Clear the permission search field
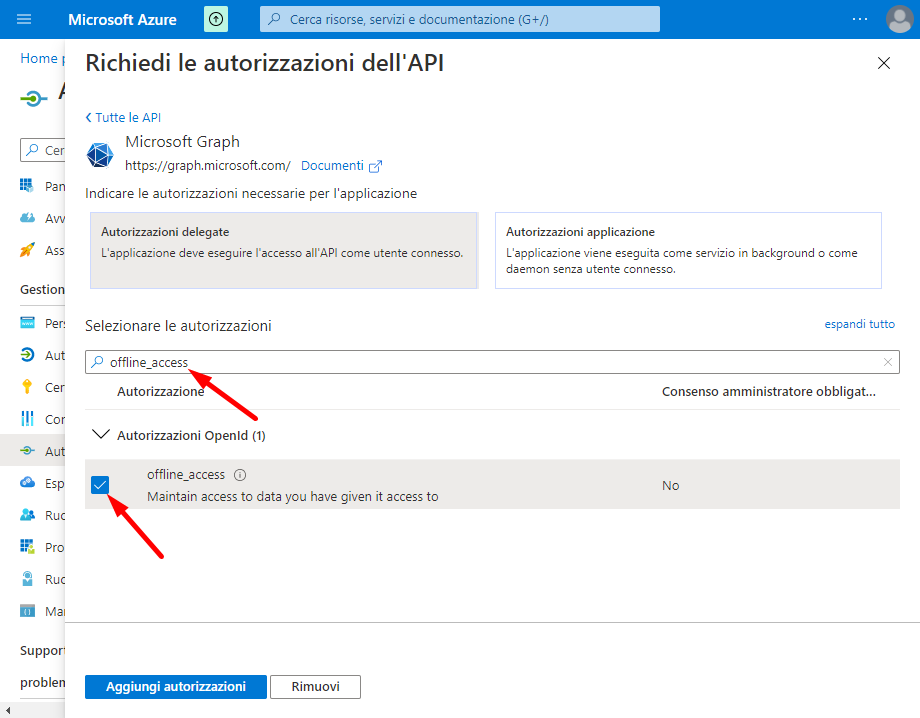The image size is (920, 718). click(888, 363)
